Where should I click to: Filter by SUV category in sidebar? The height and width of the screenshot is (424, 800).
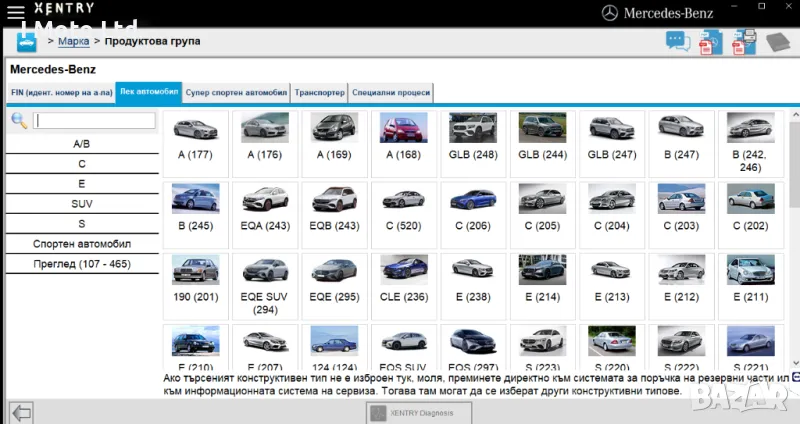coord(82,204)
